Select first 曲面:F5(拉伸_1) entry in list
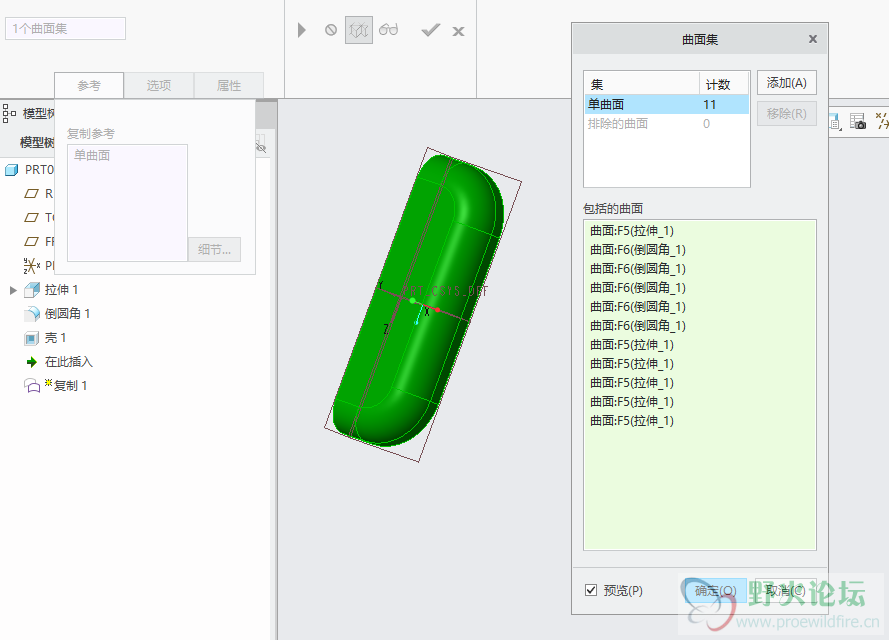The image size is (889, 640). 632,231
